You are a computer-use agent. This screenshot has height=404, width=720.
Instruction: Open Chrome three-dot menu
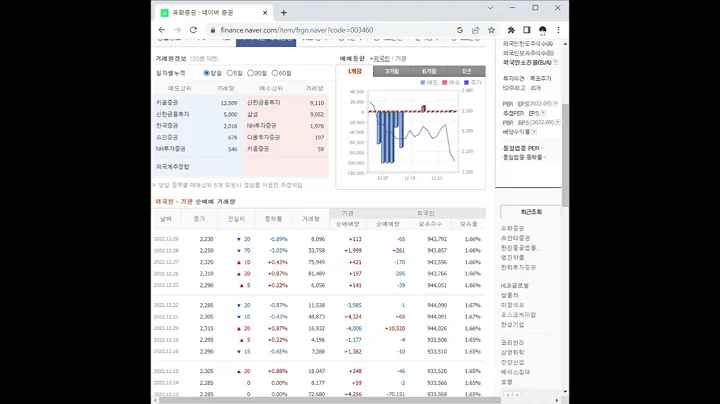[558, 30]
